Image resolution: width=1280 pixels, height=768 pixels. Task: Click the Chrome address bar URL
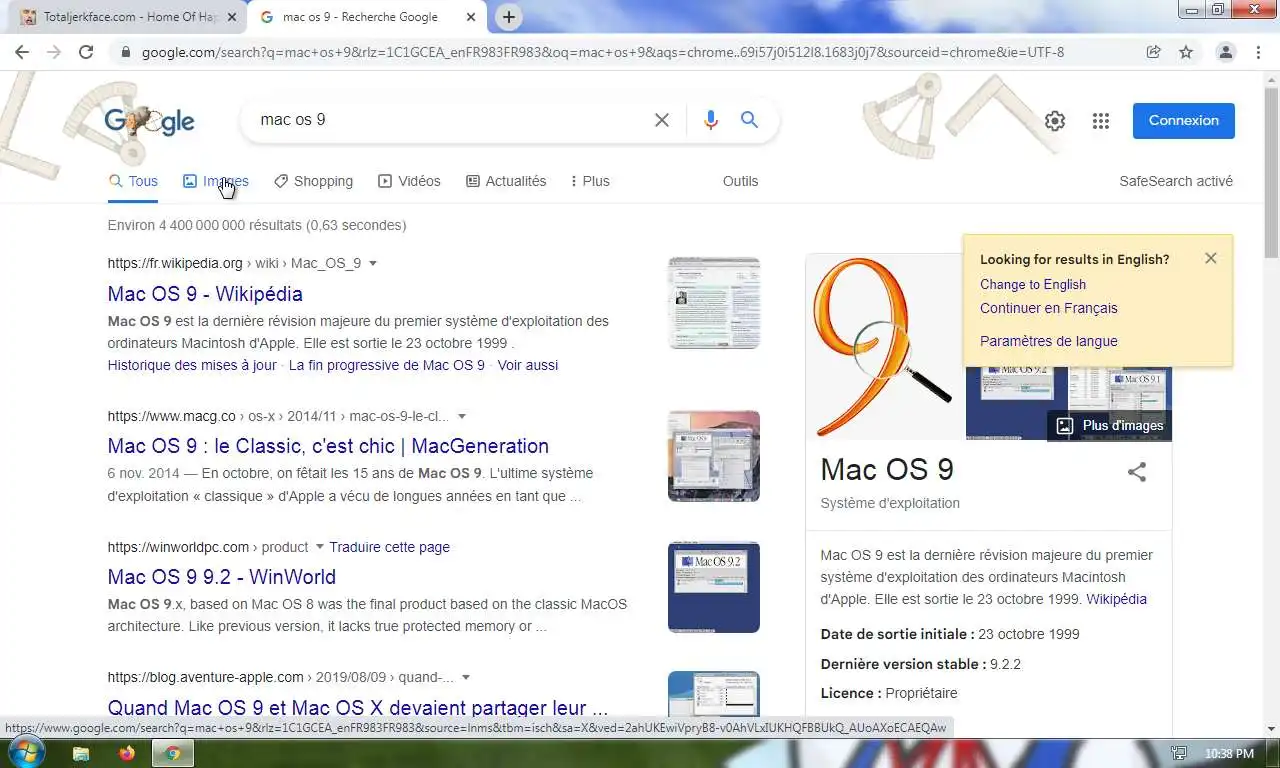pos(603,52)
